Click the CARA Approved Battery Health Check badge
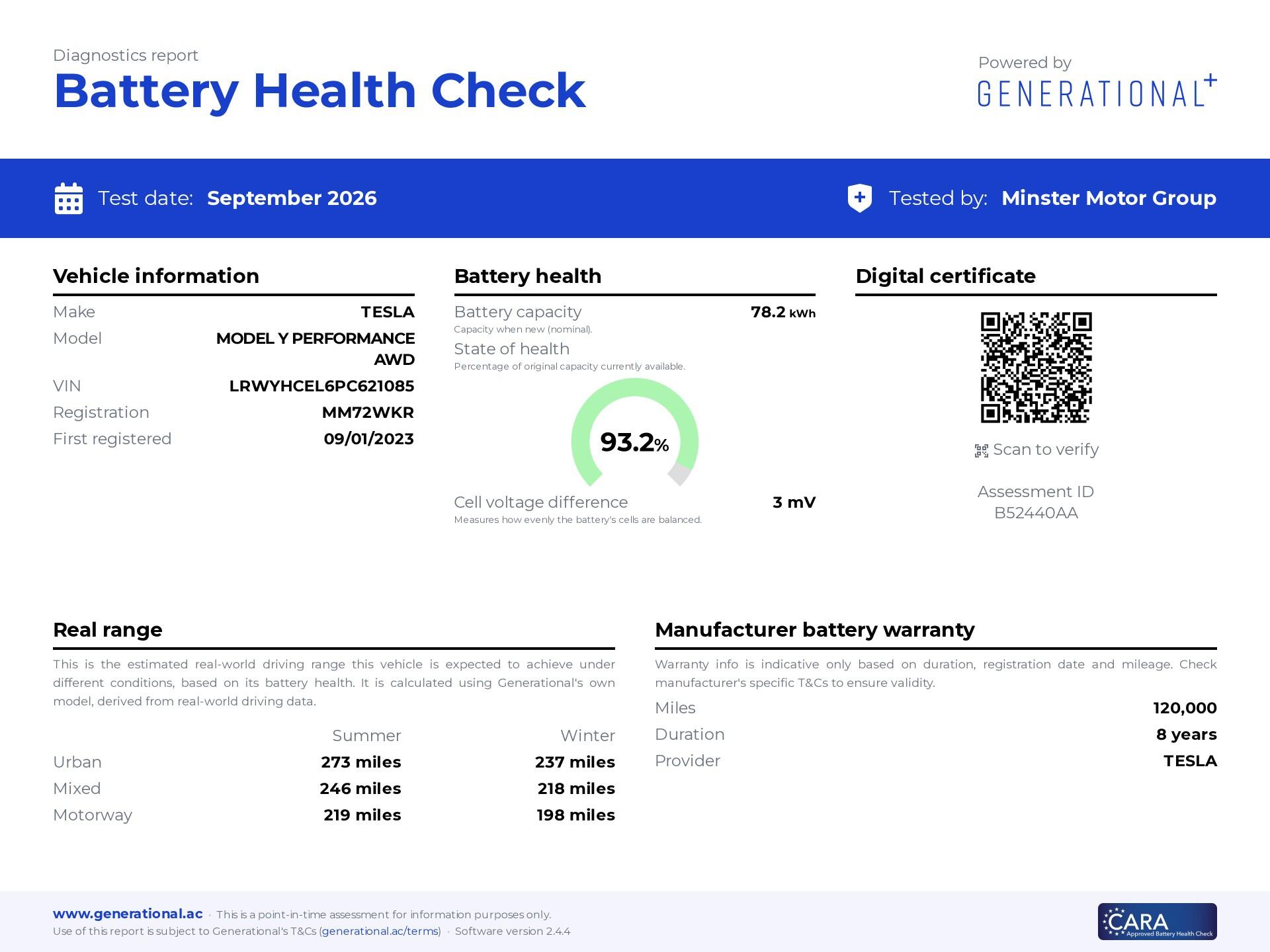This screenshot has width=1270, height=952. click(1157, 922)
